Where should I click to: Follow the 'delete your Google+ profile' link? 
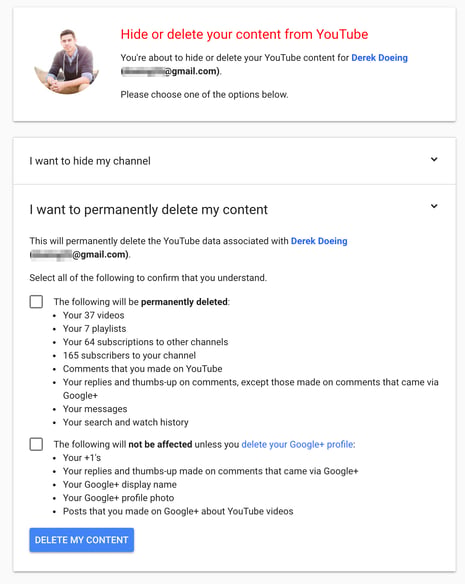tap(297, 444)
